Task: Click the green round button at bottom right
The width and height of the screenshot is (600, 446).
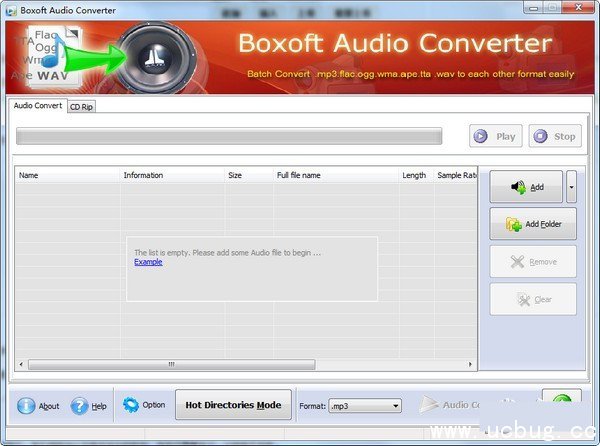Action: click(x=561, y=403)
